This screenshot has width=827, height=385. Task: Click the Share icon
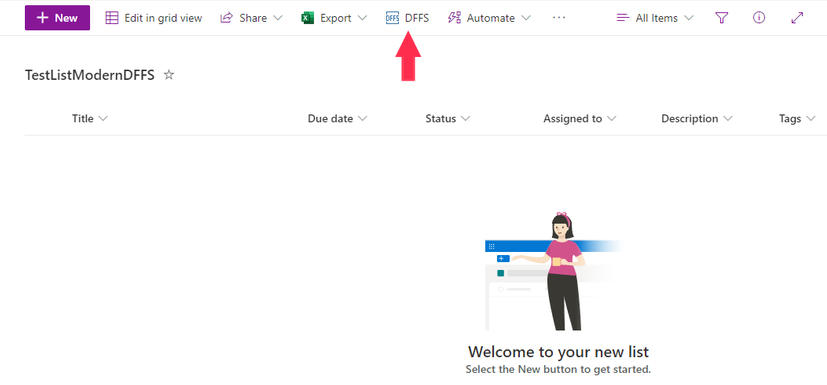(226, 18)
